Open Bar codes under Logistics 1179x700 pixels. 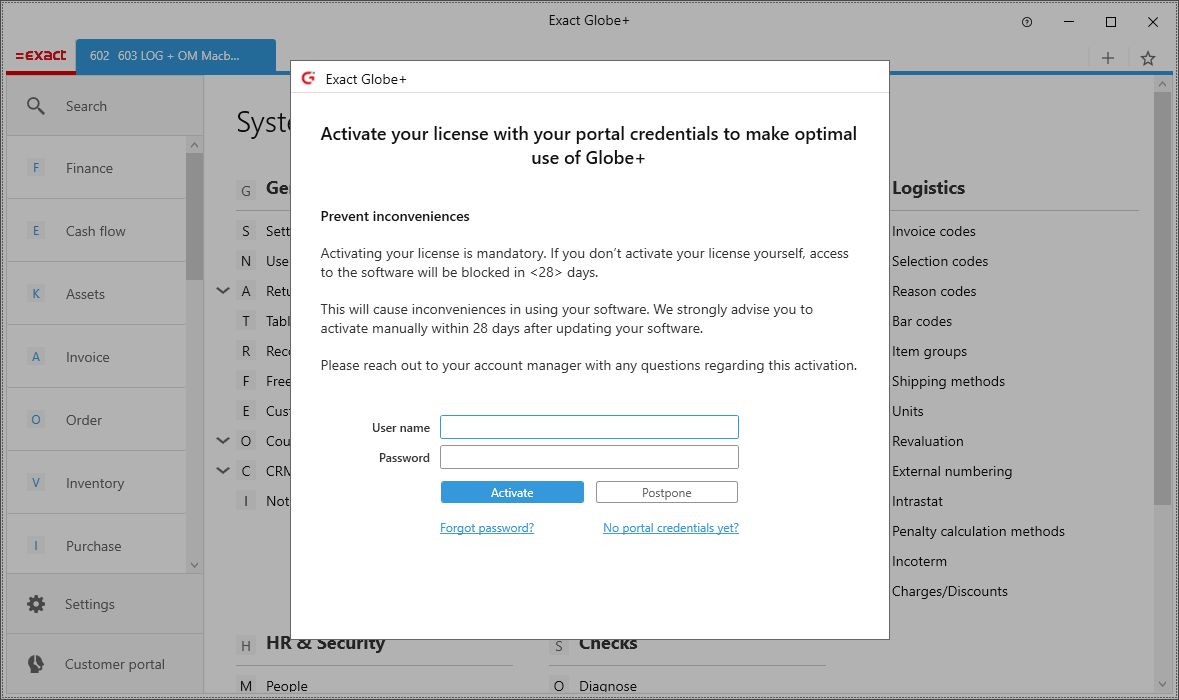[x=922, y=321]
